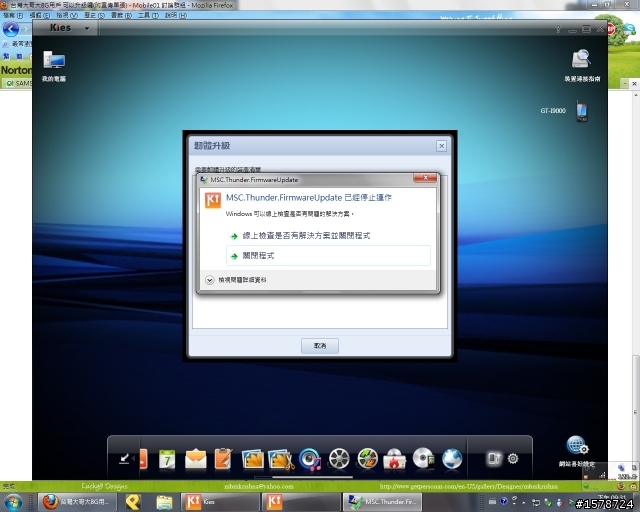The width and height of the screenshot is (640, 512).
Task: Open the photo album icon in dock
Action: point(252,459)
